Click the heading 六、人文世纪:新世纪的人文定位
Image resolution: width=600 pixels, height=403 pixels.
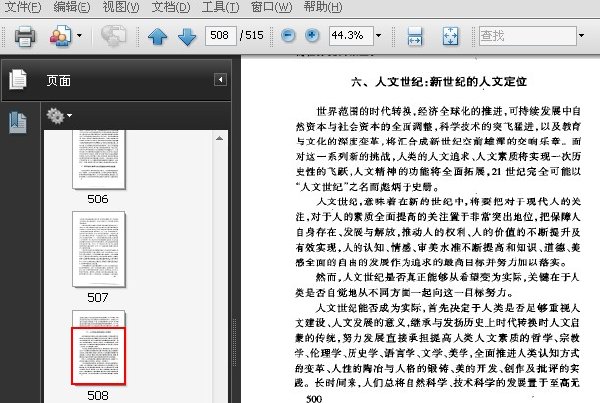439,82
